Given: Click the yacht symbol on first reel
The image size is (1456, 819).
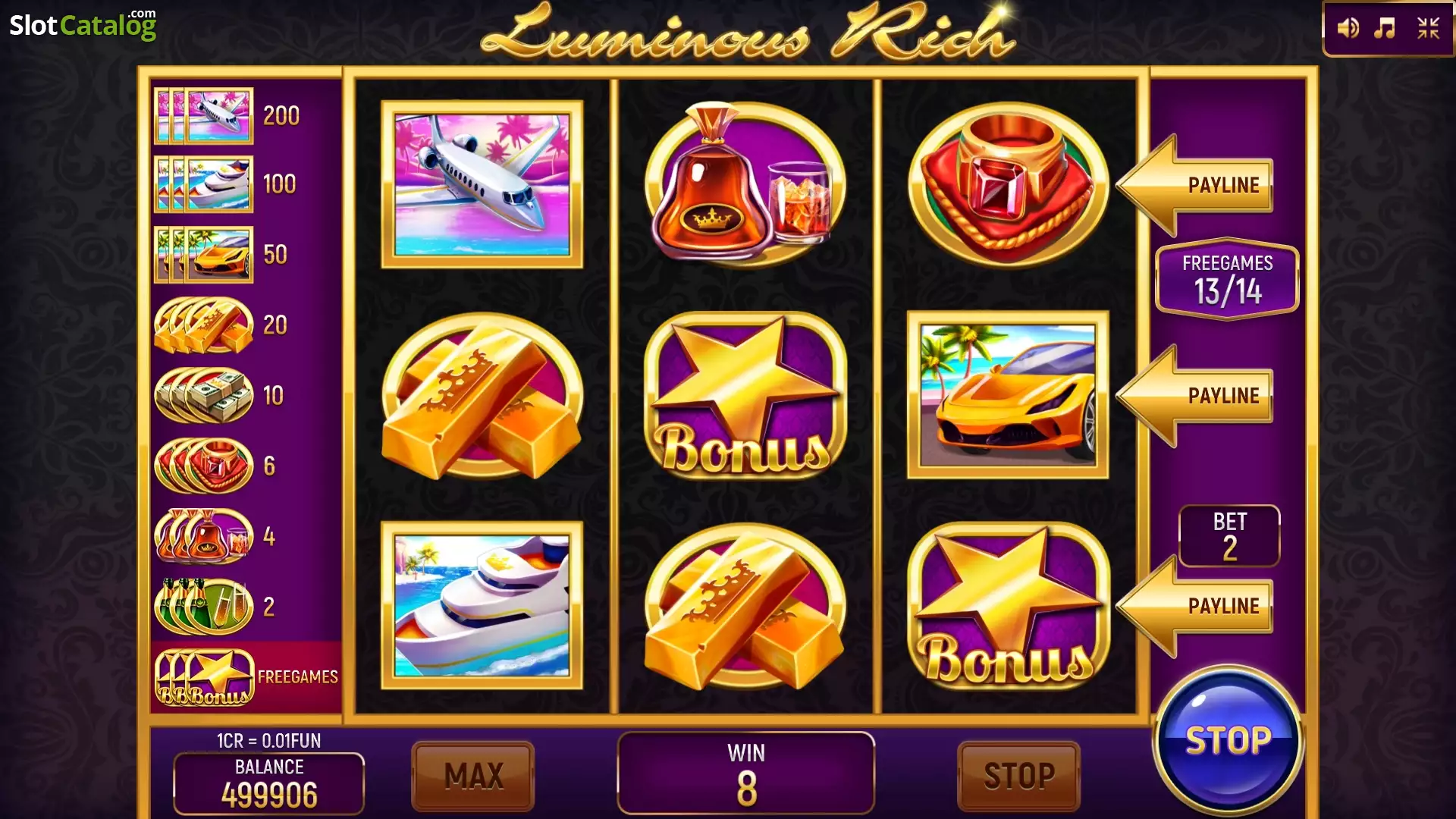Looking at the screenshot, I should pos(482,605).
